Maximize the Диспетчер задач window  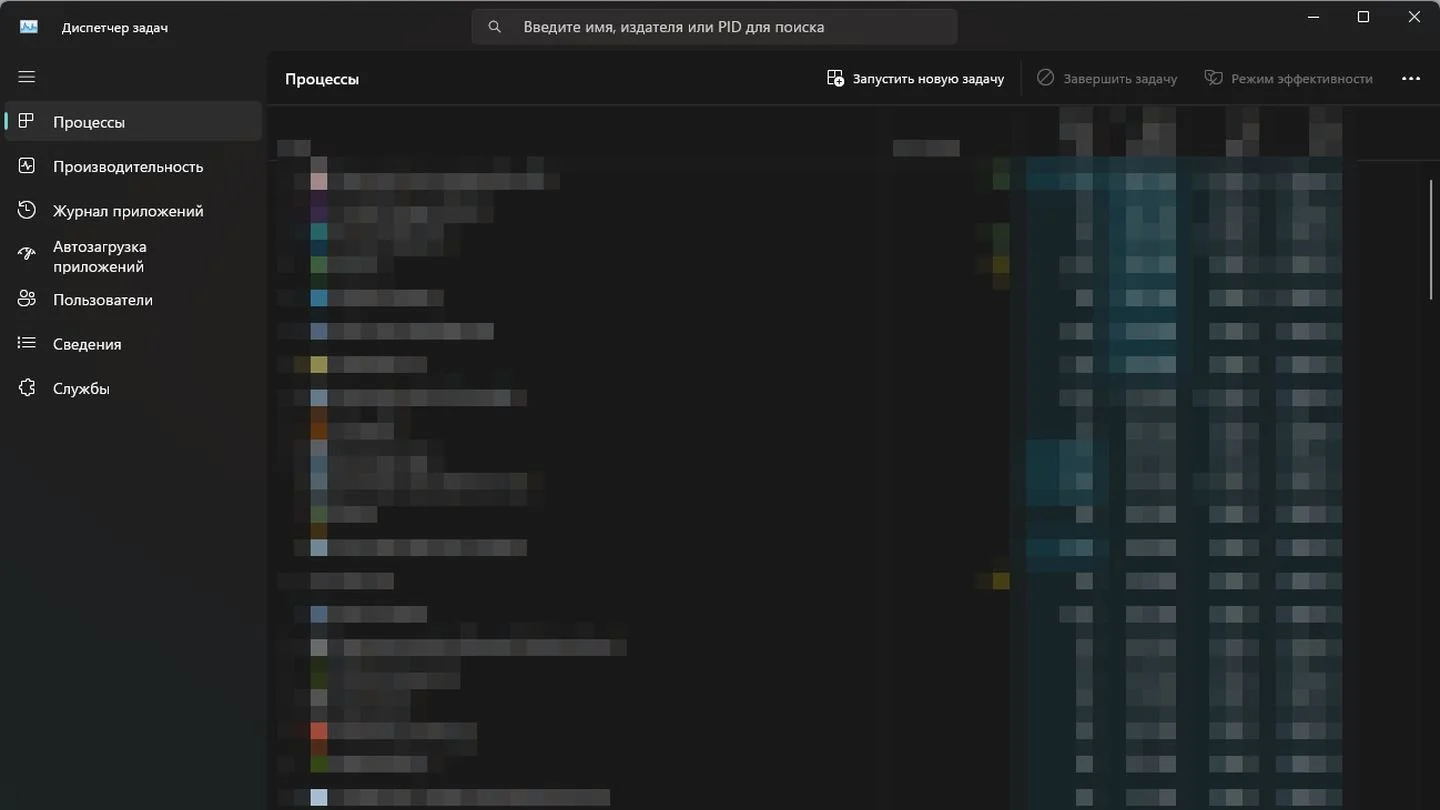click(x=1363, y=17)
